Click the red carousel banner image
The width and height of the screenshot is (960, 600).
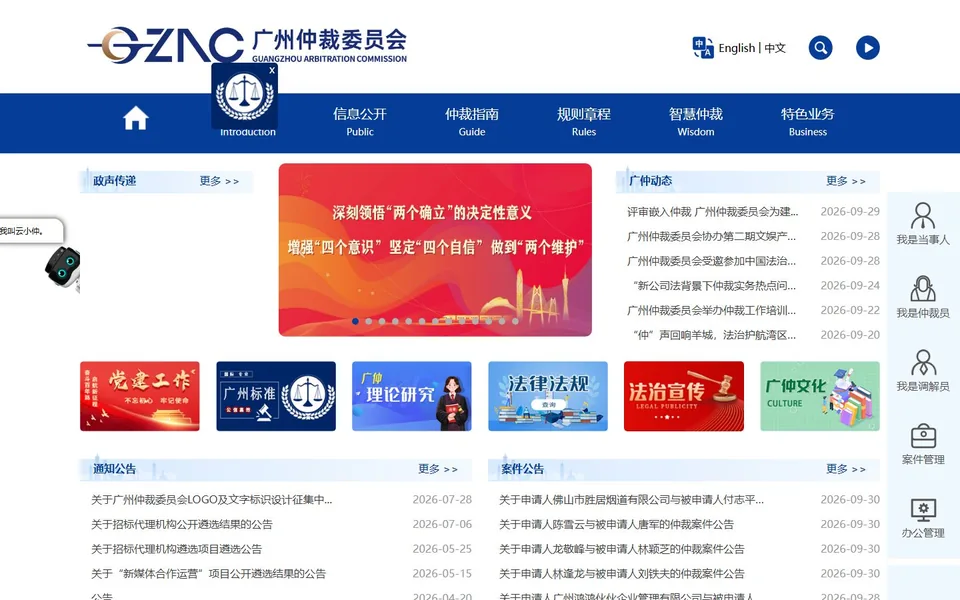pyautogui.click(x=435, y=249)
